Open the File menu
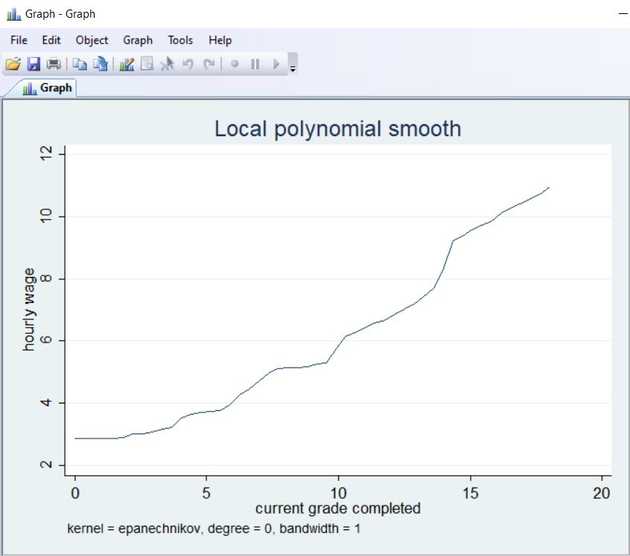The height and width of the screenshot is (556, 630). point(19,40)
